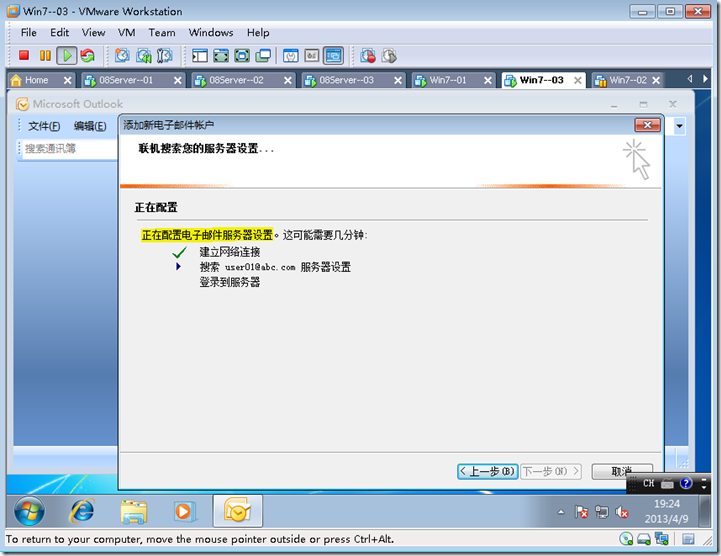721x556 pixels.
Task: Click the Show Desktop strip
Action: coord(703,511)
